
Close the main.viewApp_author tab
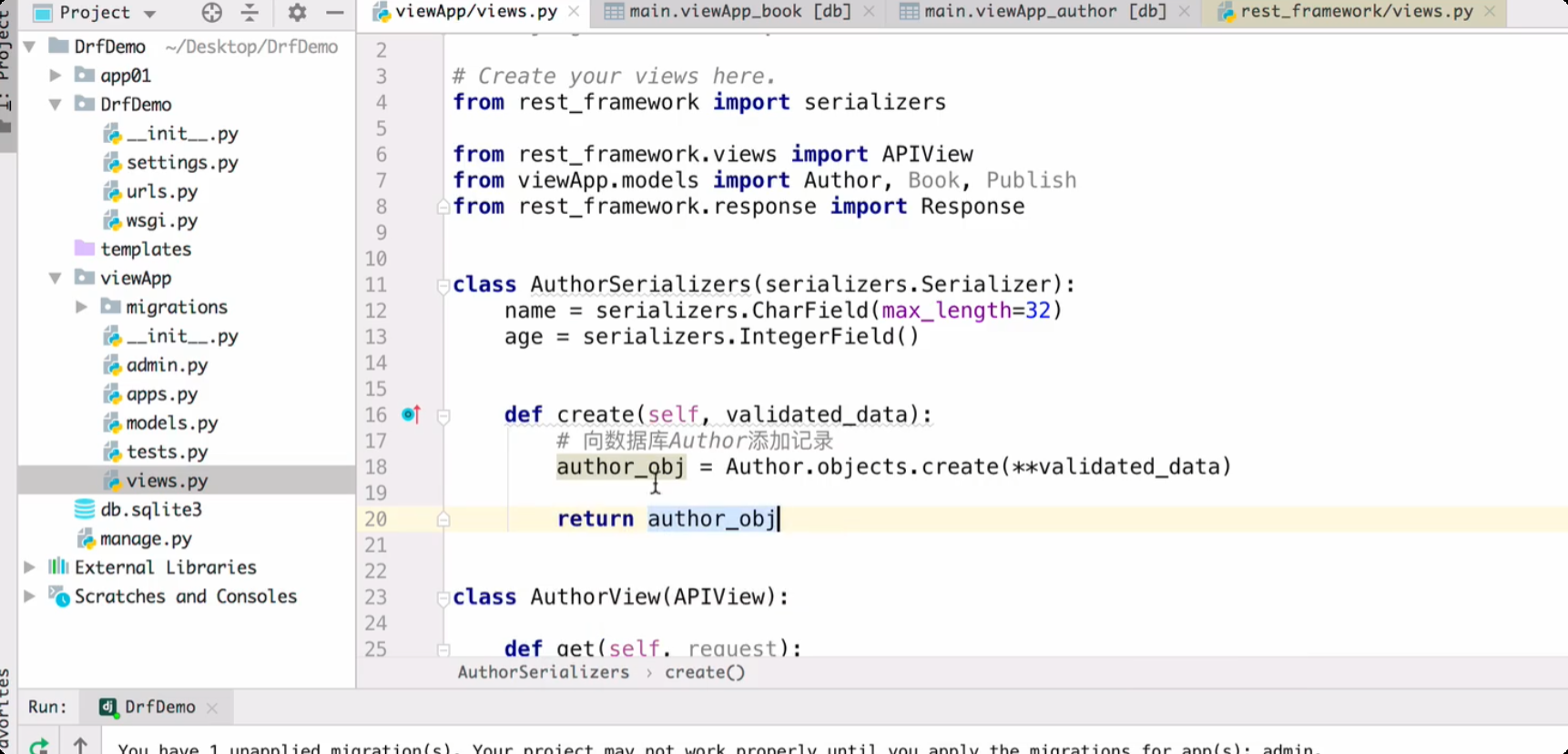(x=1184, y=12)
